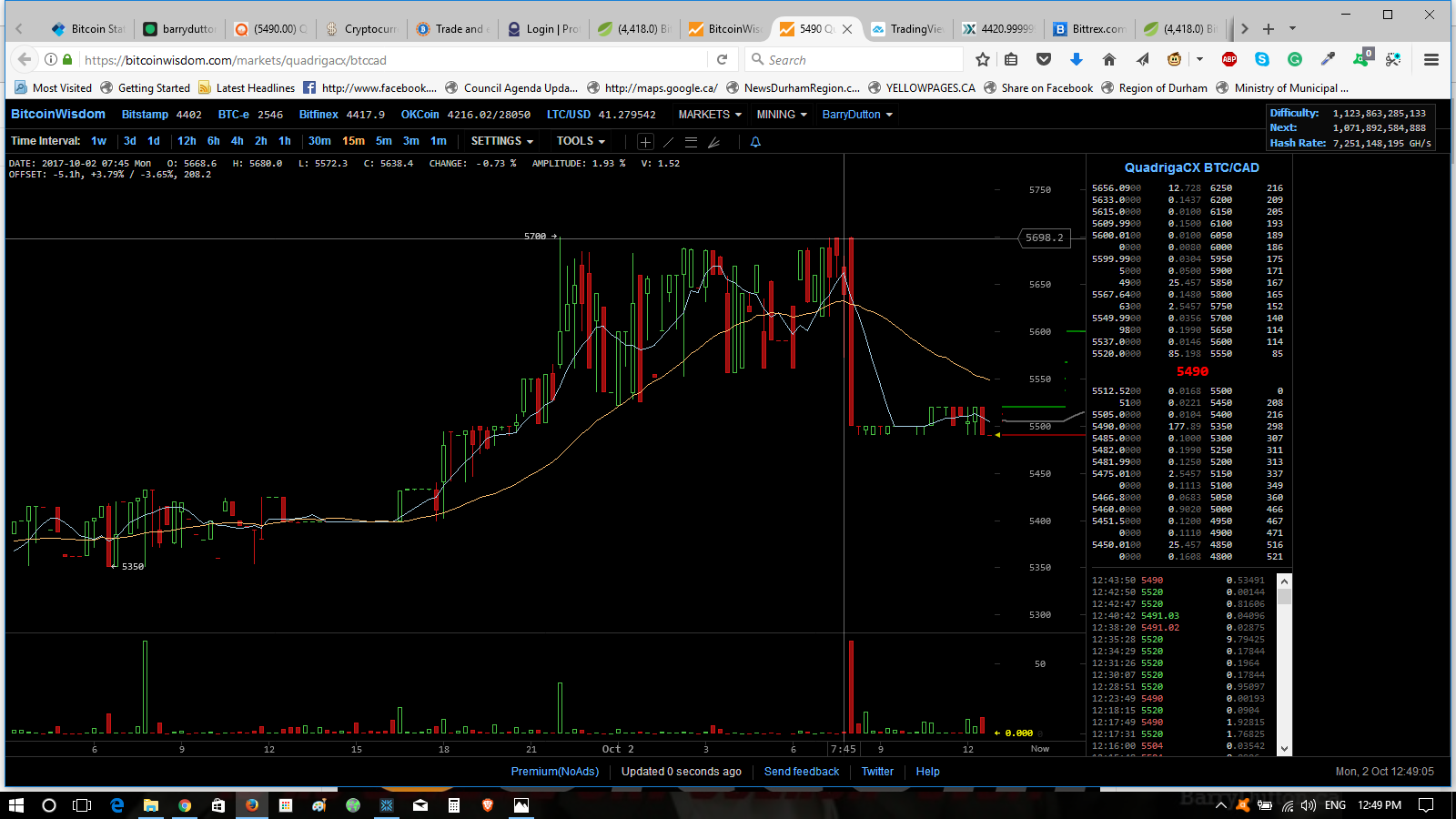Click the Send feedback link
The image size is (1456, 819).
point(802,772)
